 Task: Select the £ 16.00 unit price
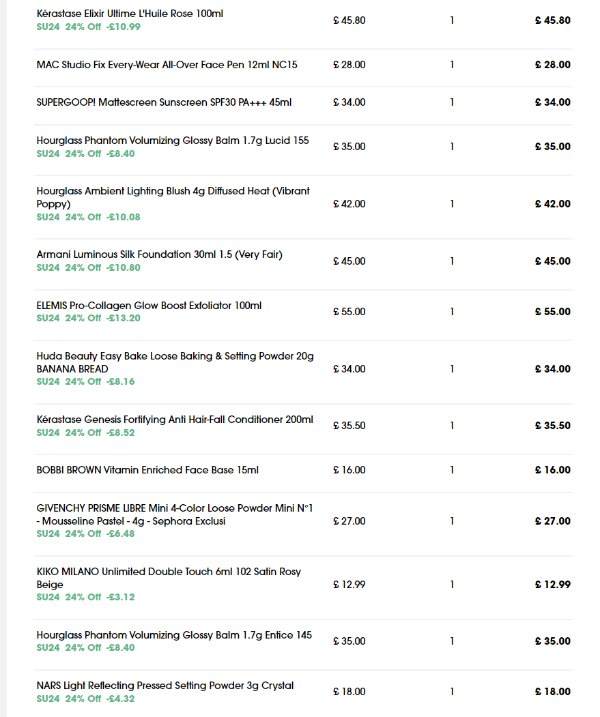349,470
